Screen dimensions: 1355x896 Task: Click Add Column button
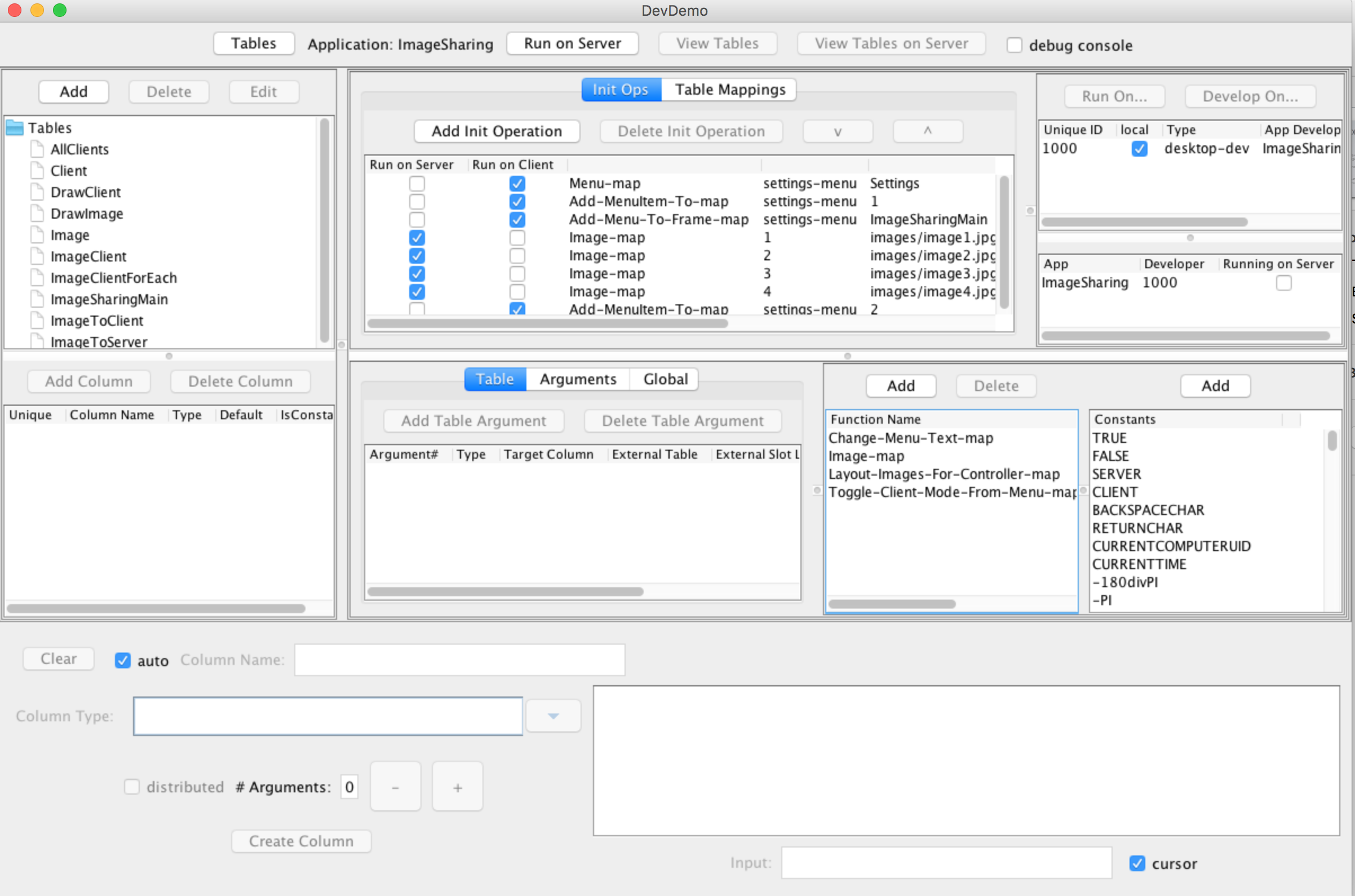(x=89, y=382)
